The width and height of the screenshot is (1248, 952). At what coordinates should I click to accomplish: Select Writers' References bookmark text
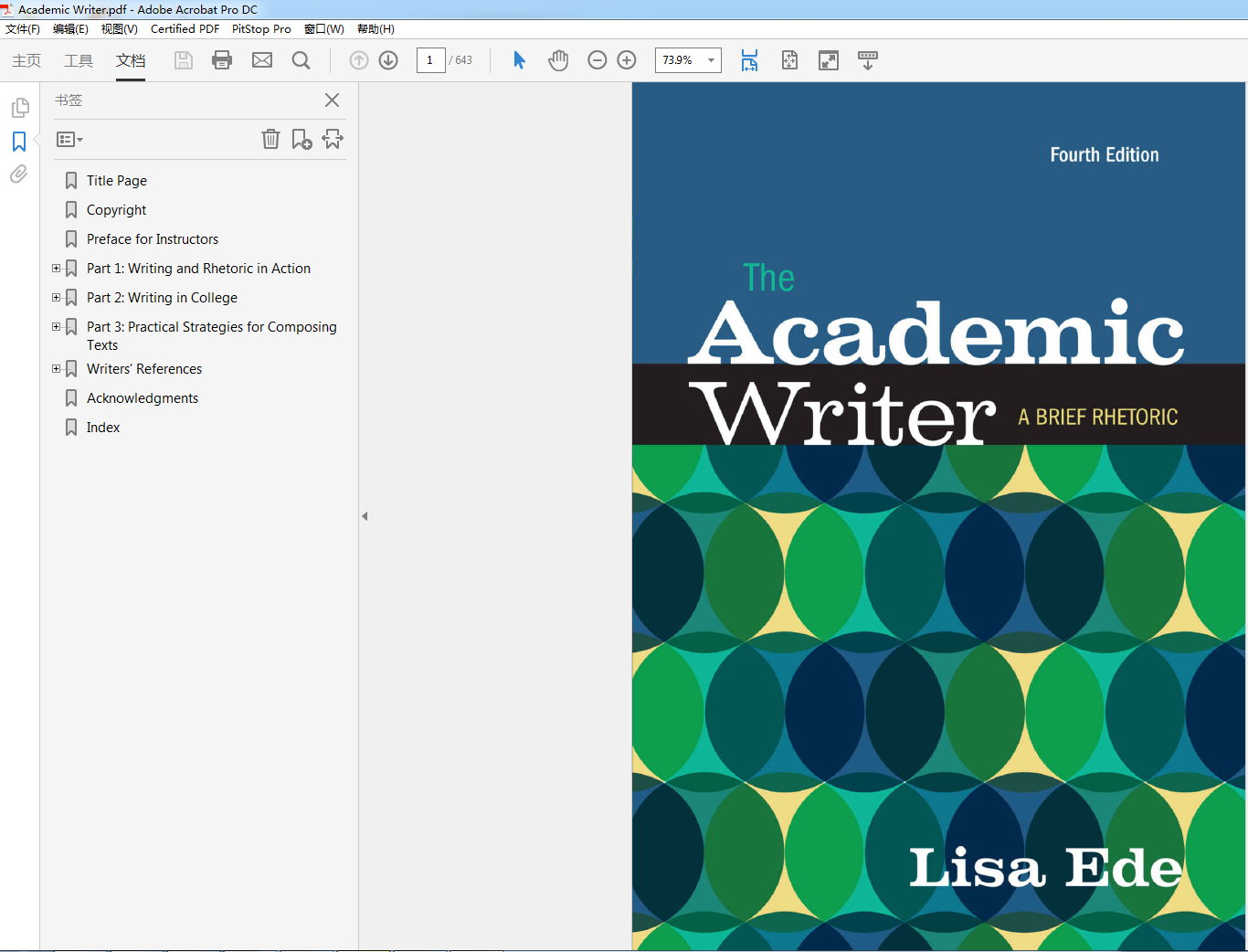[144, 369]
